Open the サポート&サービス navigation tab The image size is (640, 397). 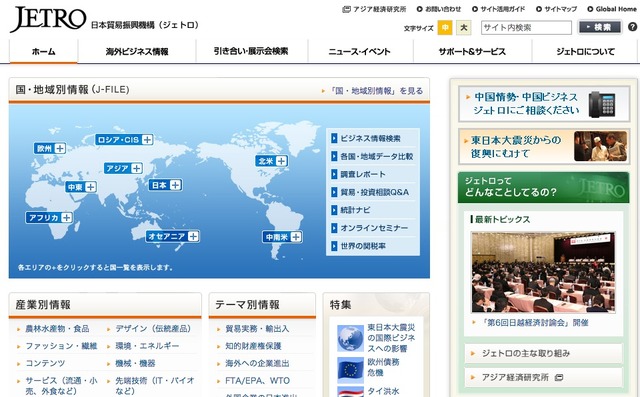(x=472, y=51)
